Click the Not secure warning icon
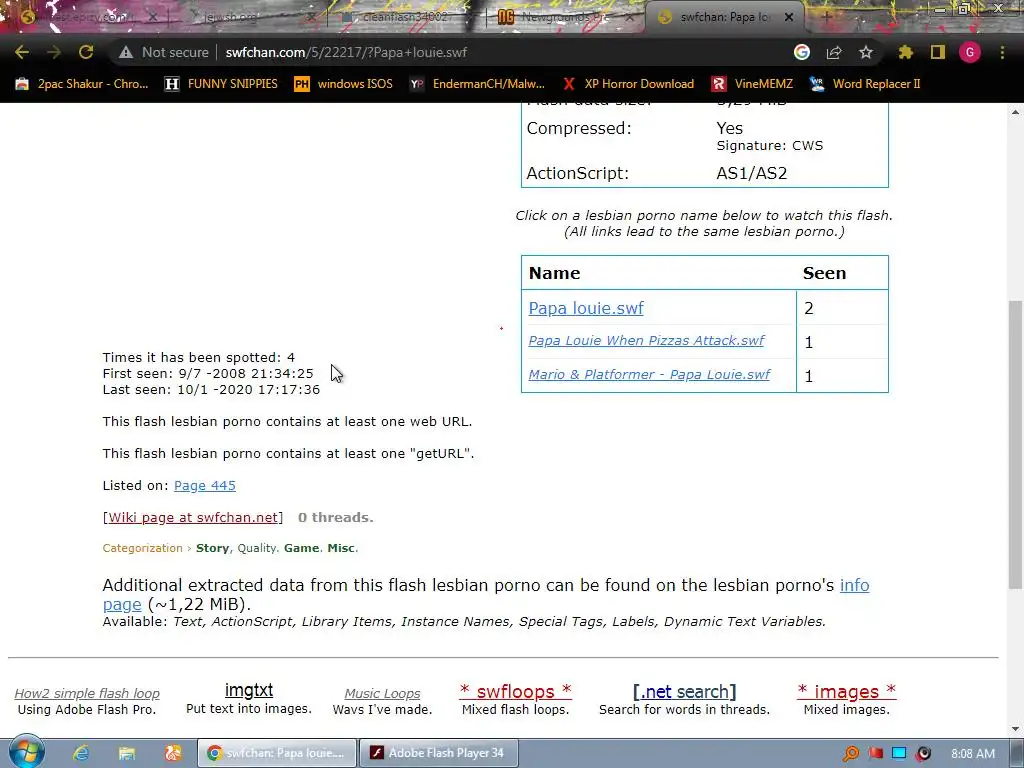Screen dimensions: 1024x768 click(126, 52)
